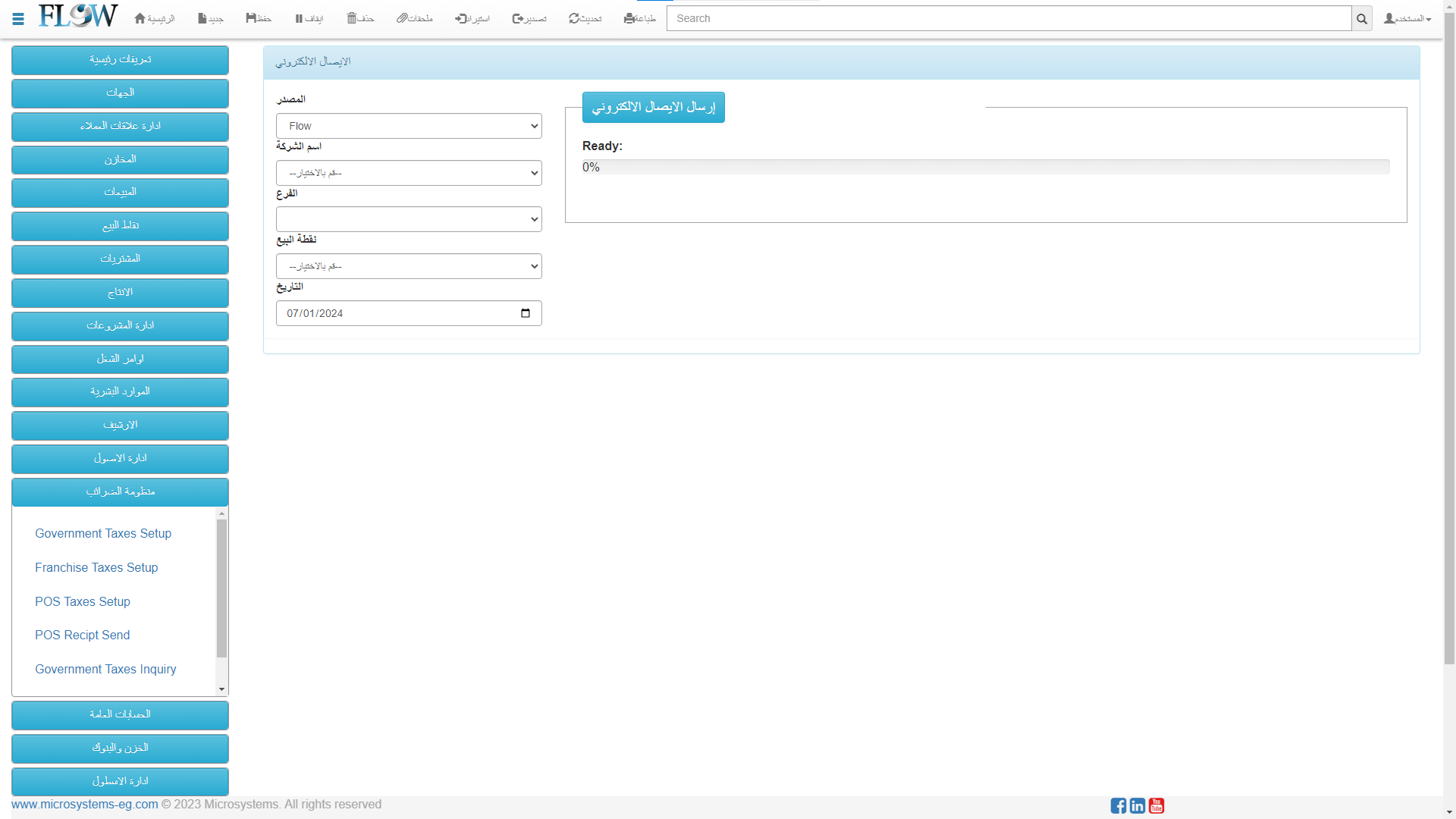Click the refresh arrows icon
Image resolution: width=1456 pixels, height=819 pixels.
pos(574,18)
